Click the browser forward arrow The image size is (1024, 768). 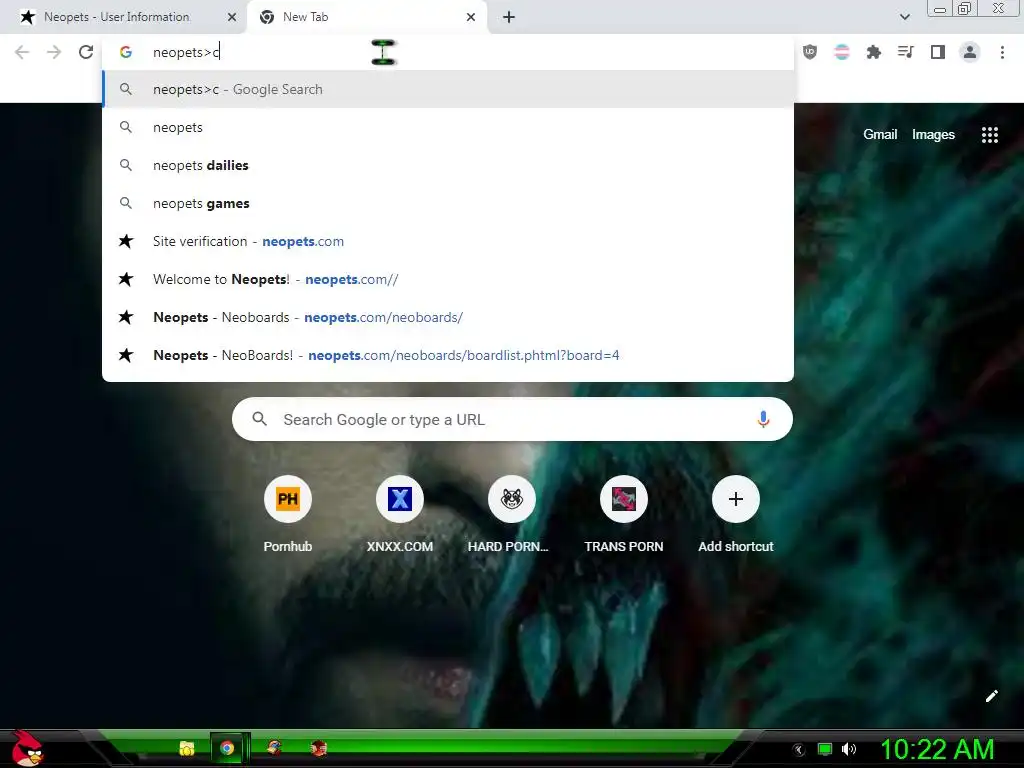[x=54, y=52]
